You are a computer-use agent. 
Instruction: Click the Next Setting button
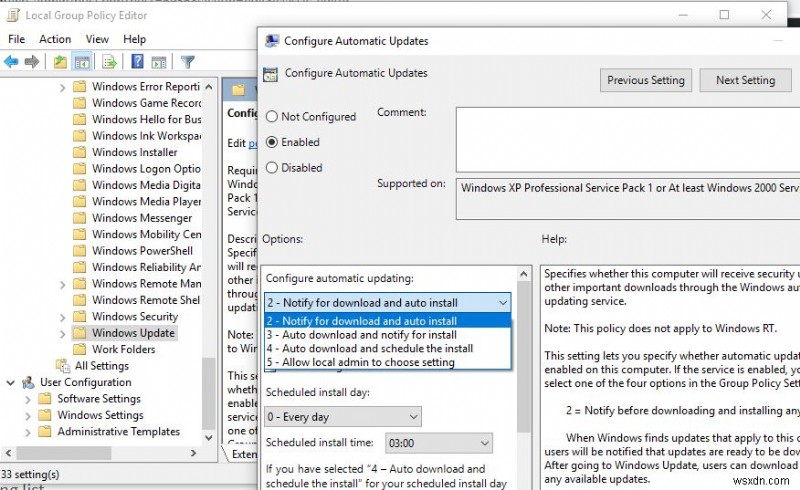point(745,80)
